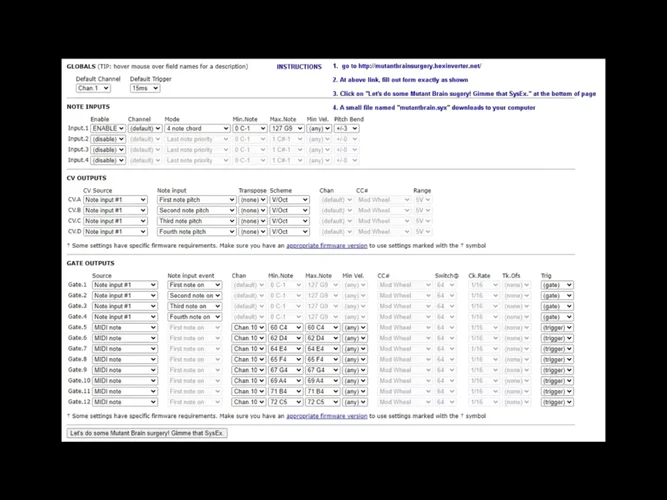Open Gate.11 Max.Note 71 B4 dropdown

pos(322,391)
